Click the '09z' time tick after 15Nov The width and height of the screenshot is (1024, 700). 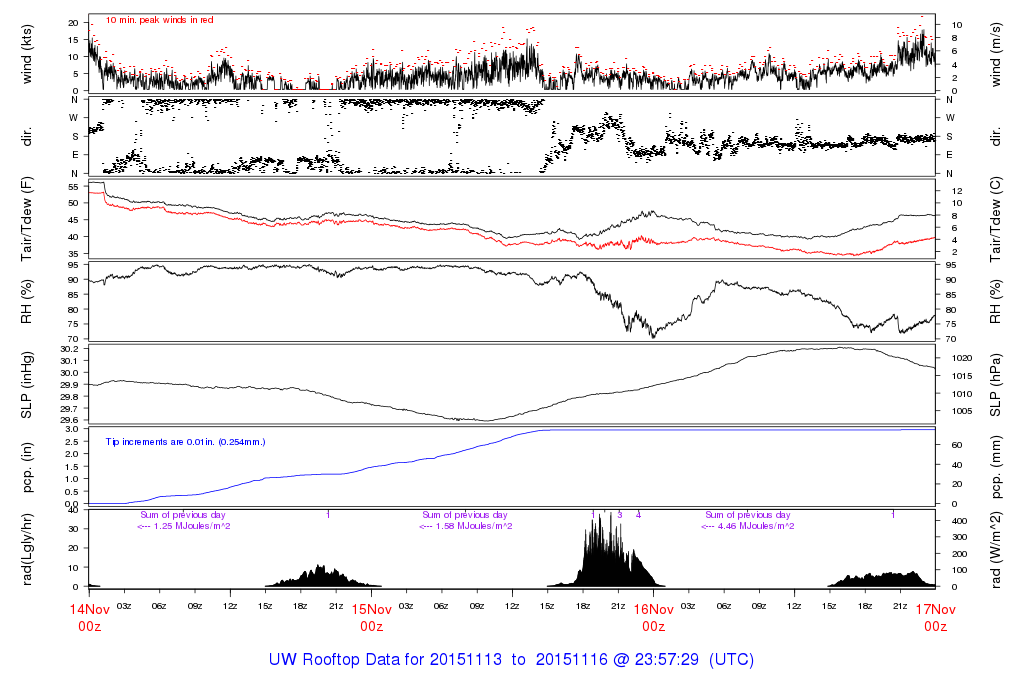(477, 607)
